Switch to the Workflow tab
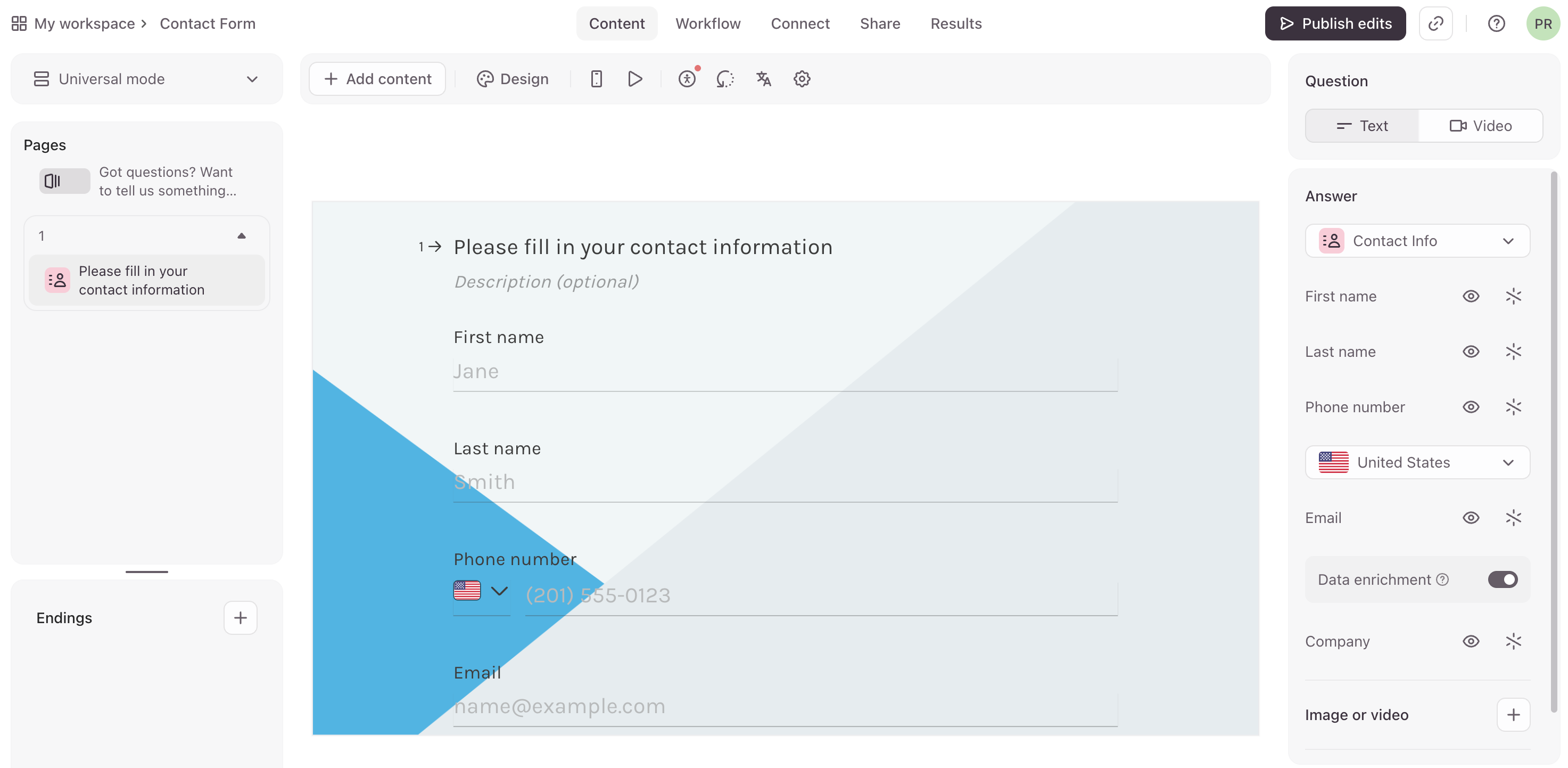 [x=707, y=24]
